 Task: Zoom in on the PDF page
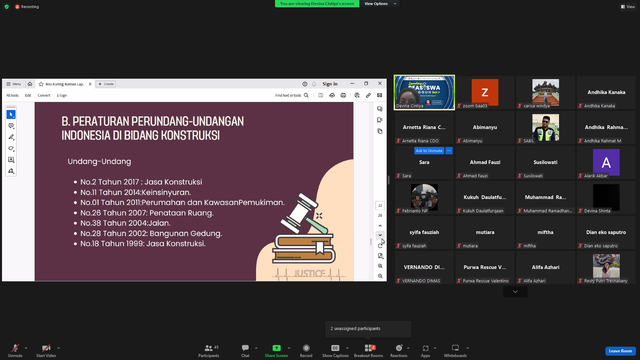(x=380, y=266)
